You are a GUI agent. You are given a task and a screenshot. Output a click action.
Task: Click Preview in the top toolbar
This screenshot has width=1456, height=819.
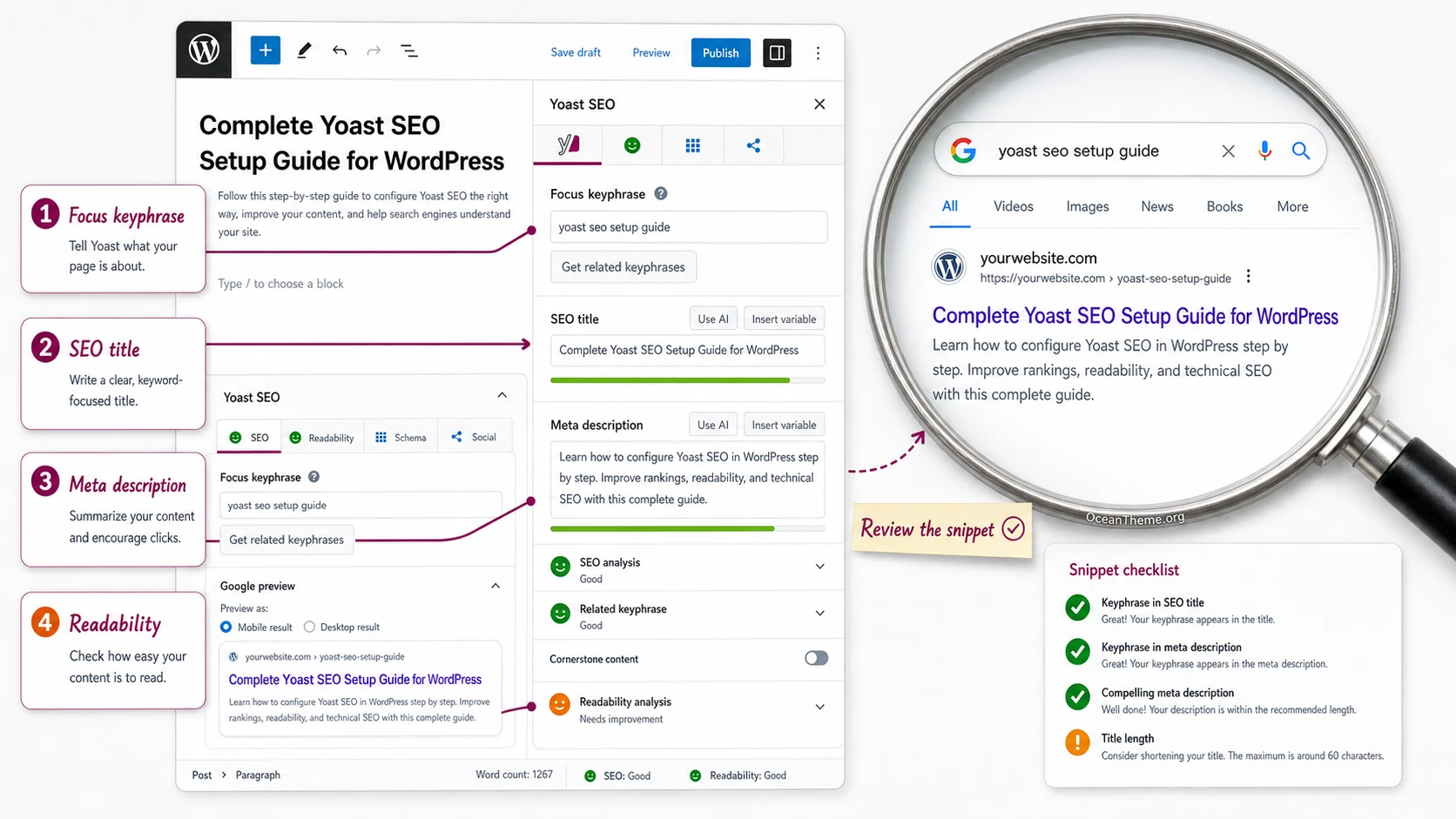point(651,53)
